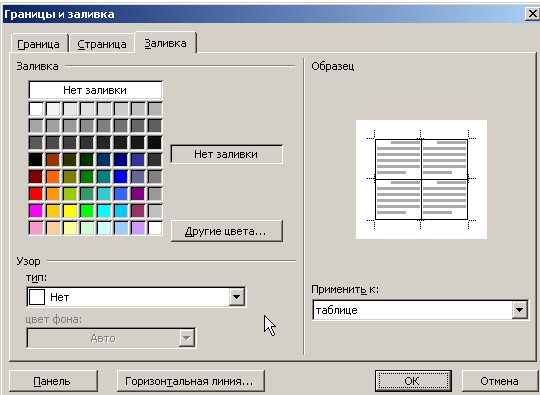The image size is (540, 395).
Task: Open the disabled 'цвет фона' Авто dropdown
Action: click(x=111, y=338)
